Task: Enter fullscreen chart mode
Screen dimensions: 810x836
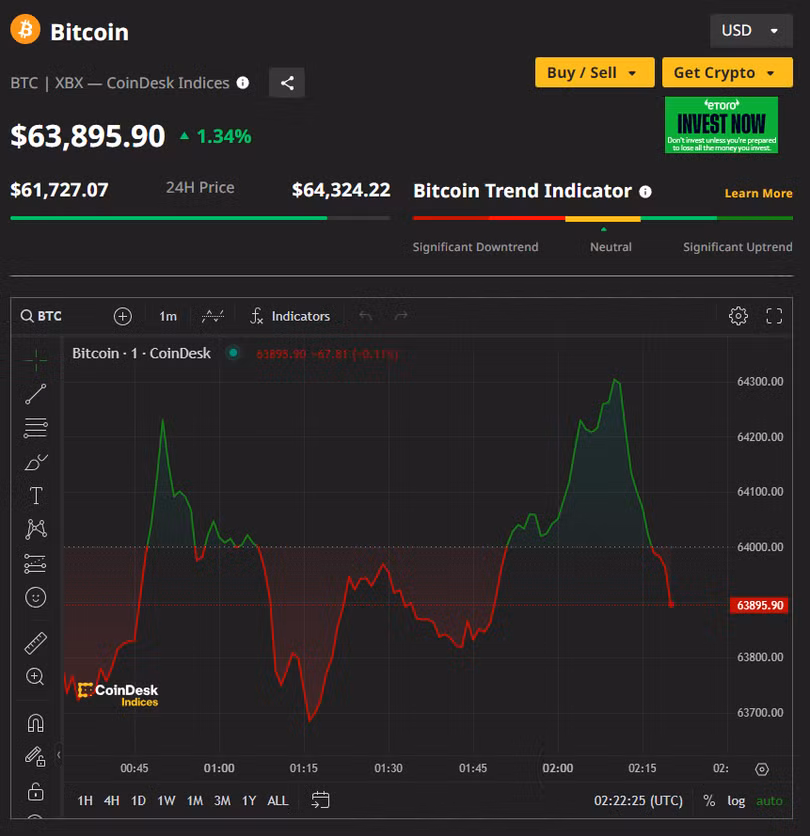Action: 774,316
